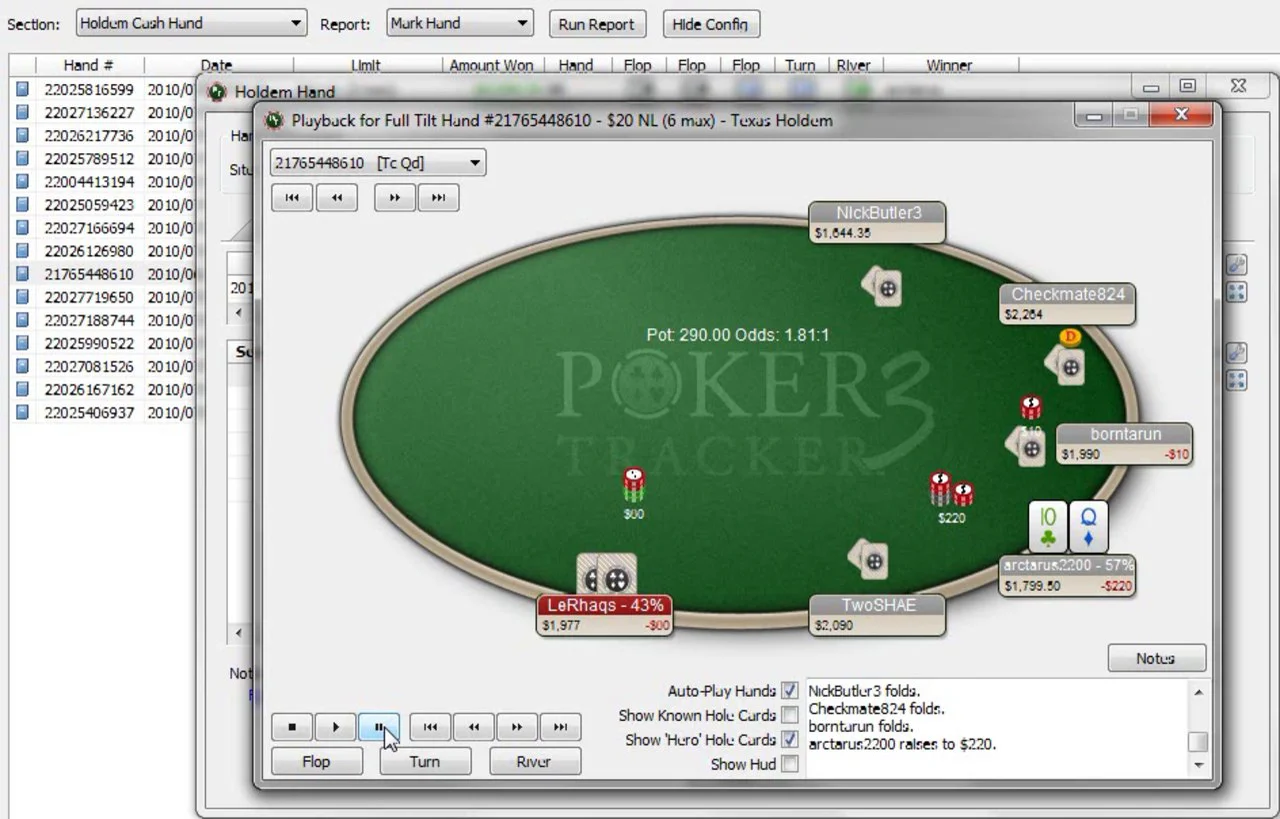
Task: Select TwoSHAE player nameplate
Action: pos(878,615)
